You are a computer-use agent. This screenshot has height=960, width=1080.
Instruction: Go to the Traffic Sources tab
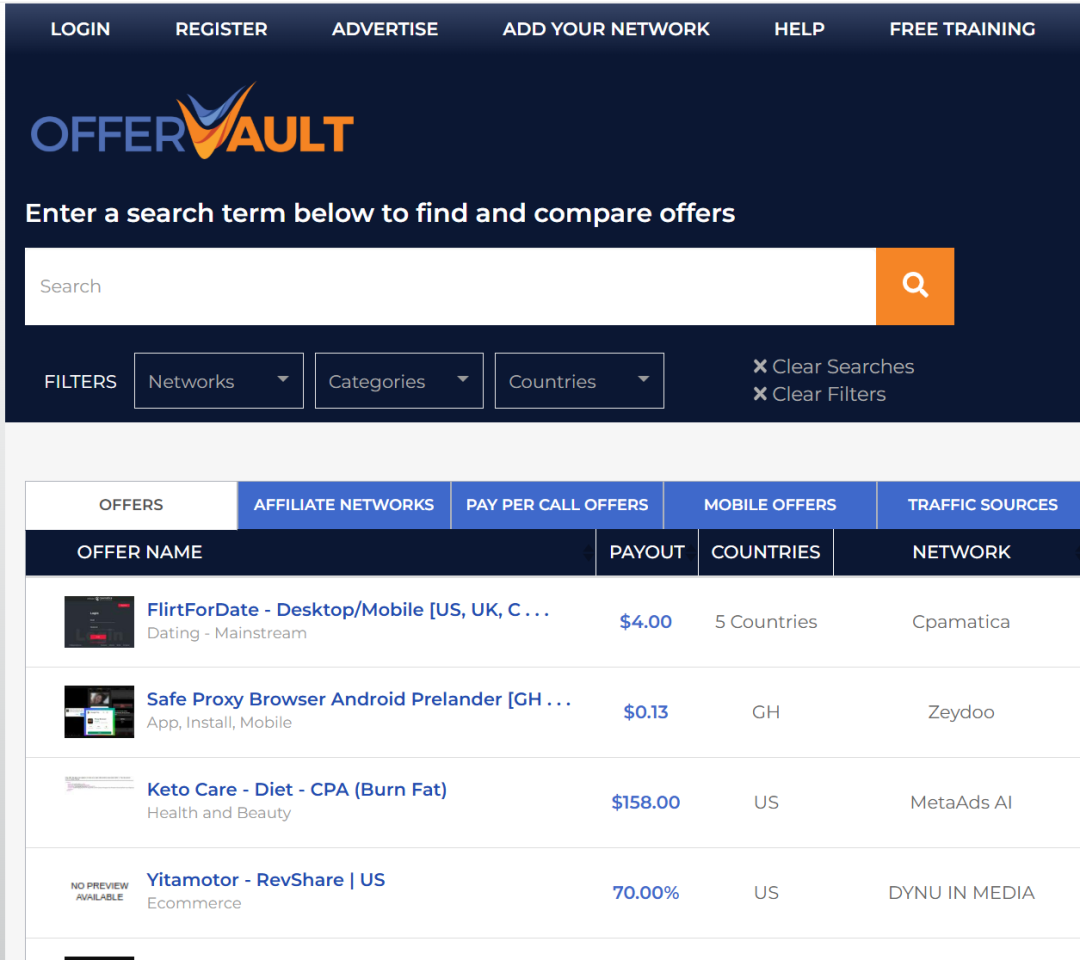981,505
